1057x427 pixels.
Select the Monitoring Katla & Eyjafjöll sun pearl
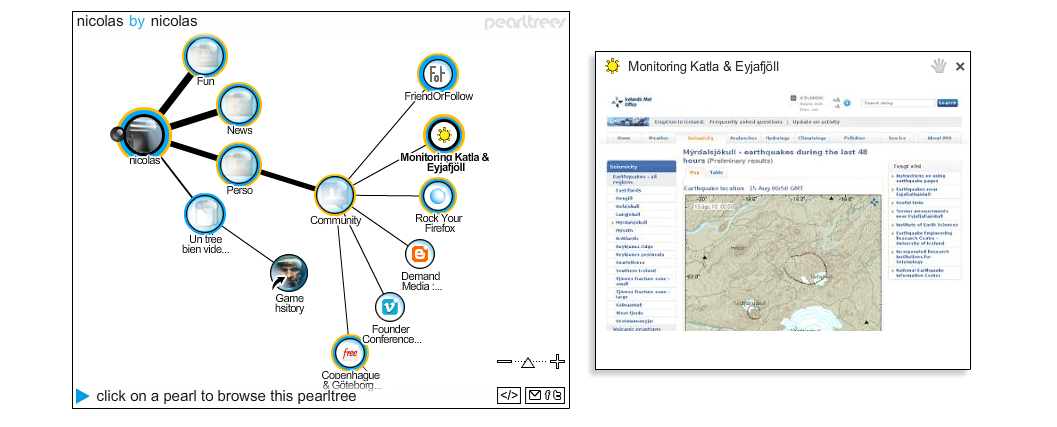click(444, 135)
